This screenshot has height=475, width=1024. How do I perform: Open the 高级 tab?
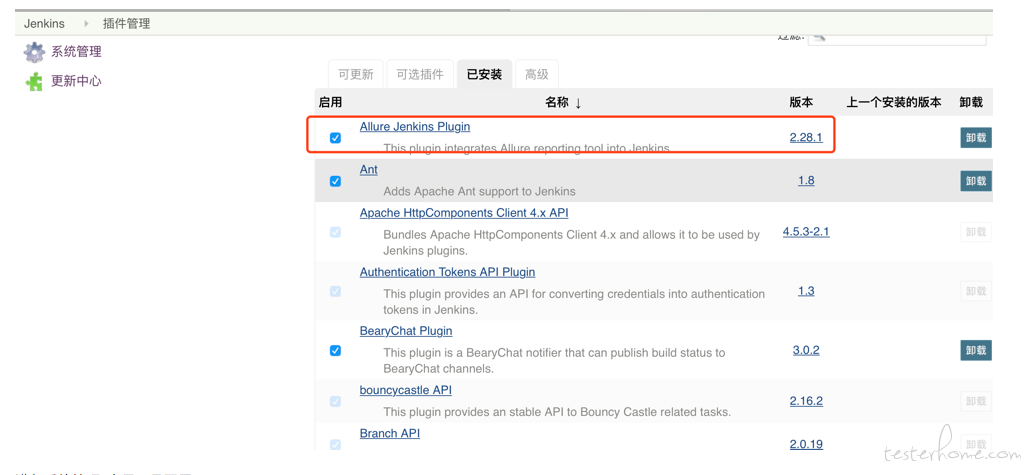pos(537,74)
